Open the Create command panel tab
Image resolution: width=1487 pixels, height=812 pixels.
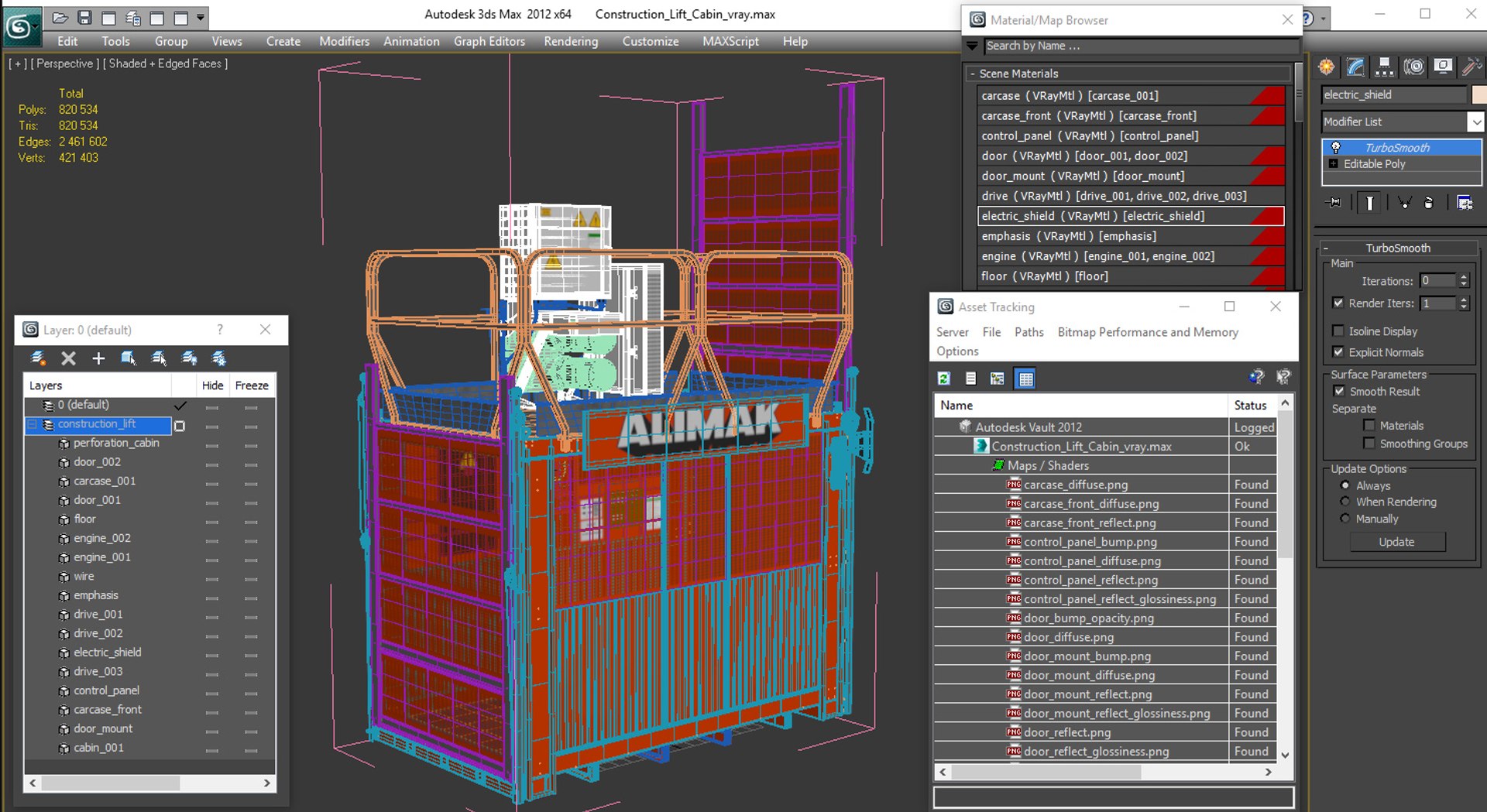(x=1327, y=67)
